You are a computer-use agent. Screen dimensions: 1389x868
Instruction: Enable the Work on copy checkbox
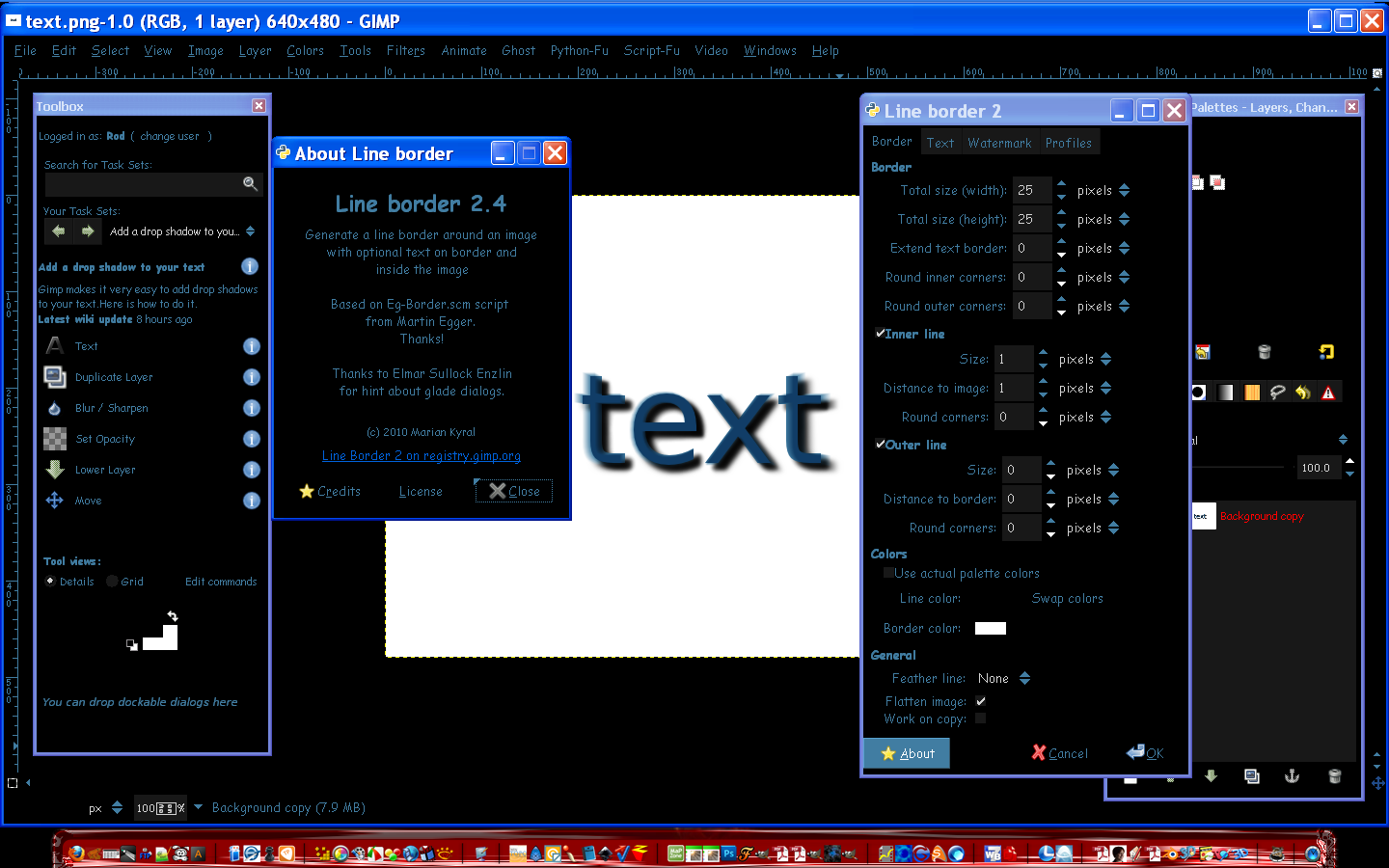(980, 719)
